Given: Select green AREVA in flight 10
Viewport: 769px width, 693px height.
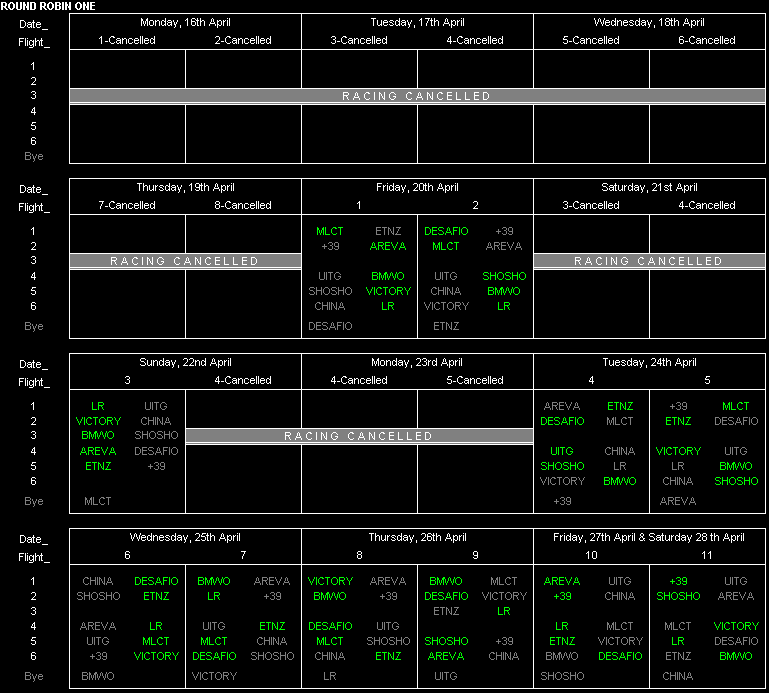Looking at the screenshot, I should click(x=562, y=581).
